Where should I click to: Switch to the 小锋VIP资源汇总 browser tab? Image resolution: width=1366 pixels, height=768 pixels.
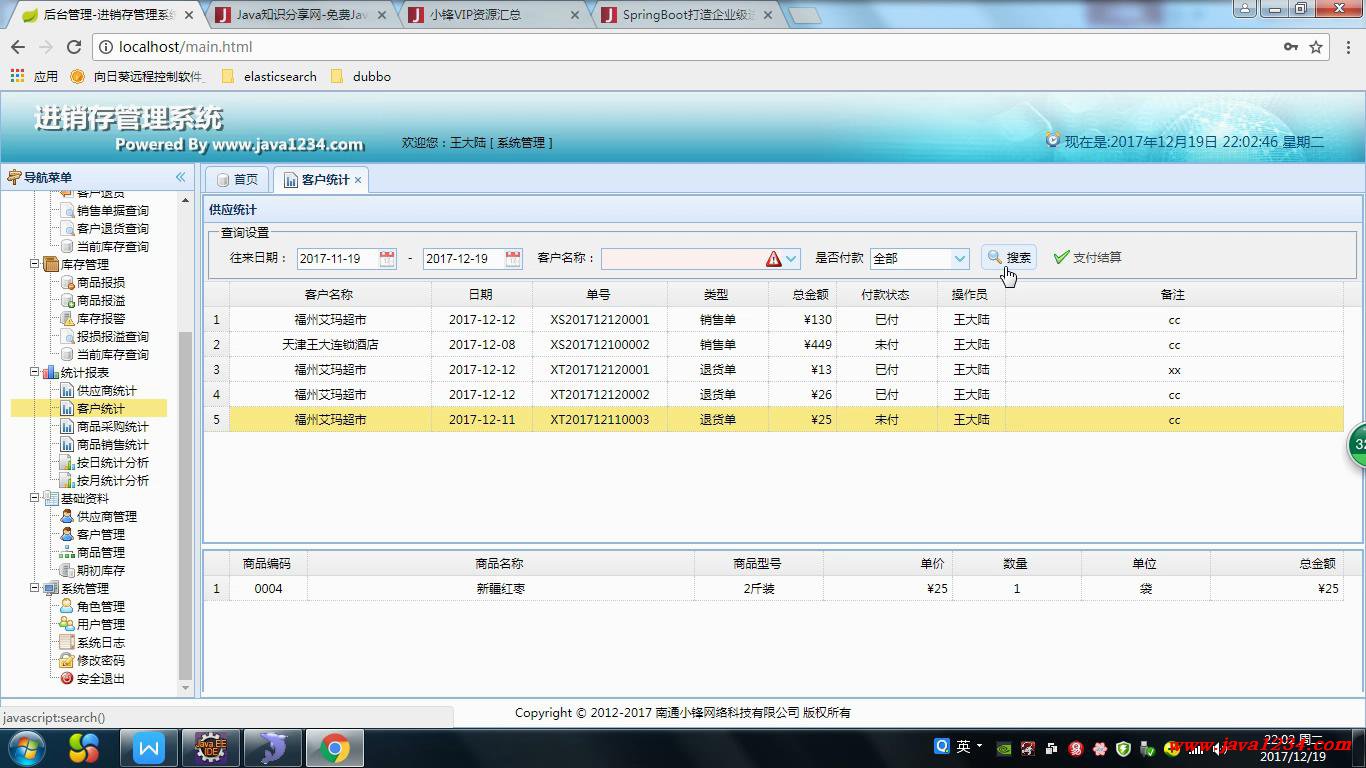(x=493, y=15)
